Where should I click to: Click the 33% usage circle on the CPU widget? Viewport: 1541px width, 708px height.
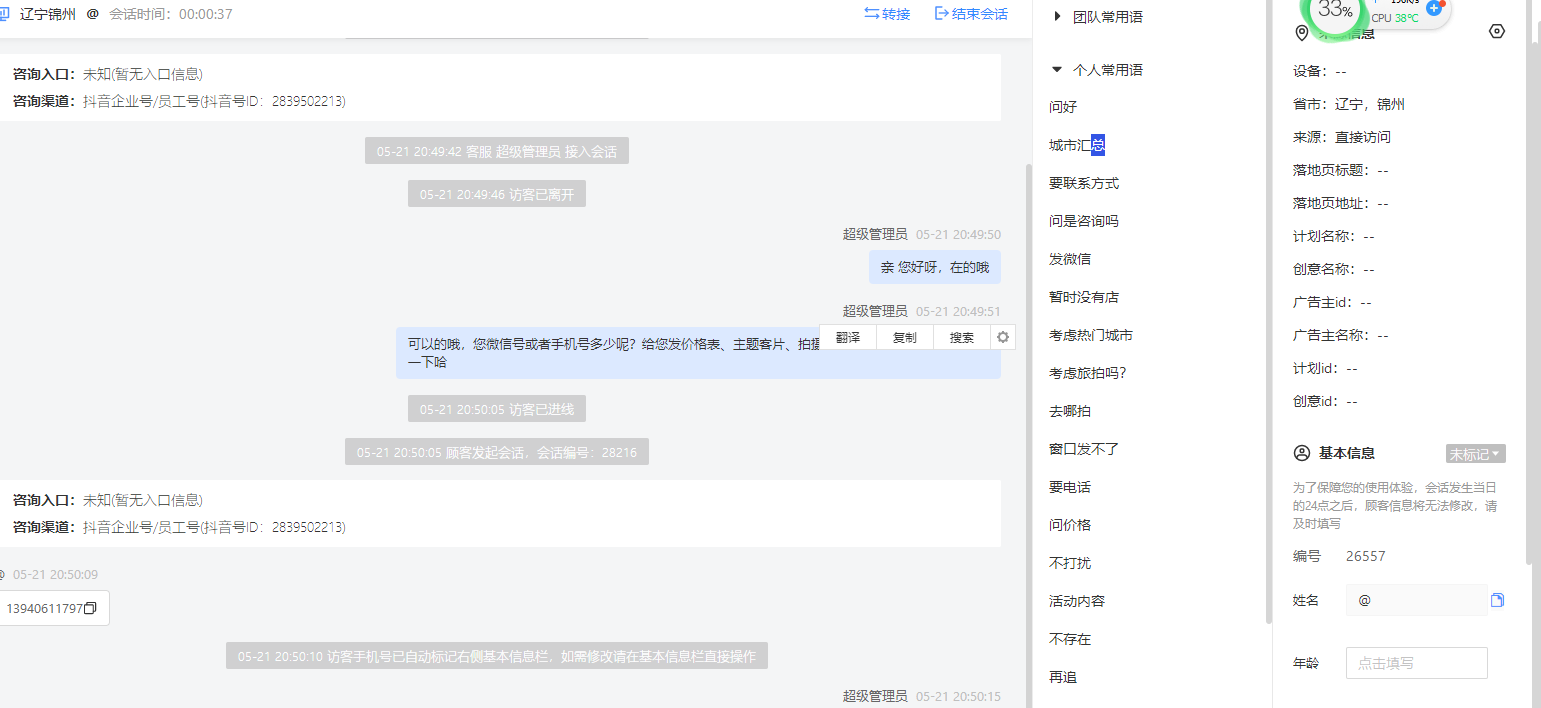tap(1335, 10)
